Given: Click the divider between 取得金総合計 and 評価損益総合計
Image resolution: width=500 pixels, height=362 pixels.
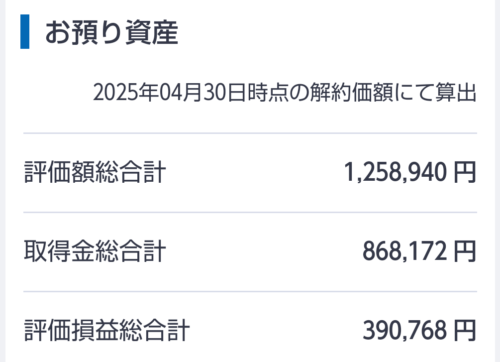Looking at the screenshot, I should coord(250,291).
